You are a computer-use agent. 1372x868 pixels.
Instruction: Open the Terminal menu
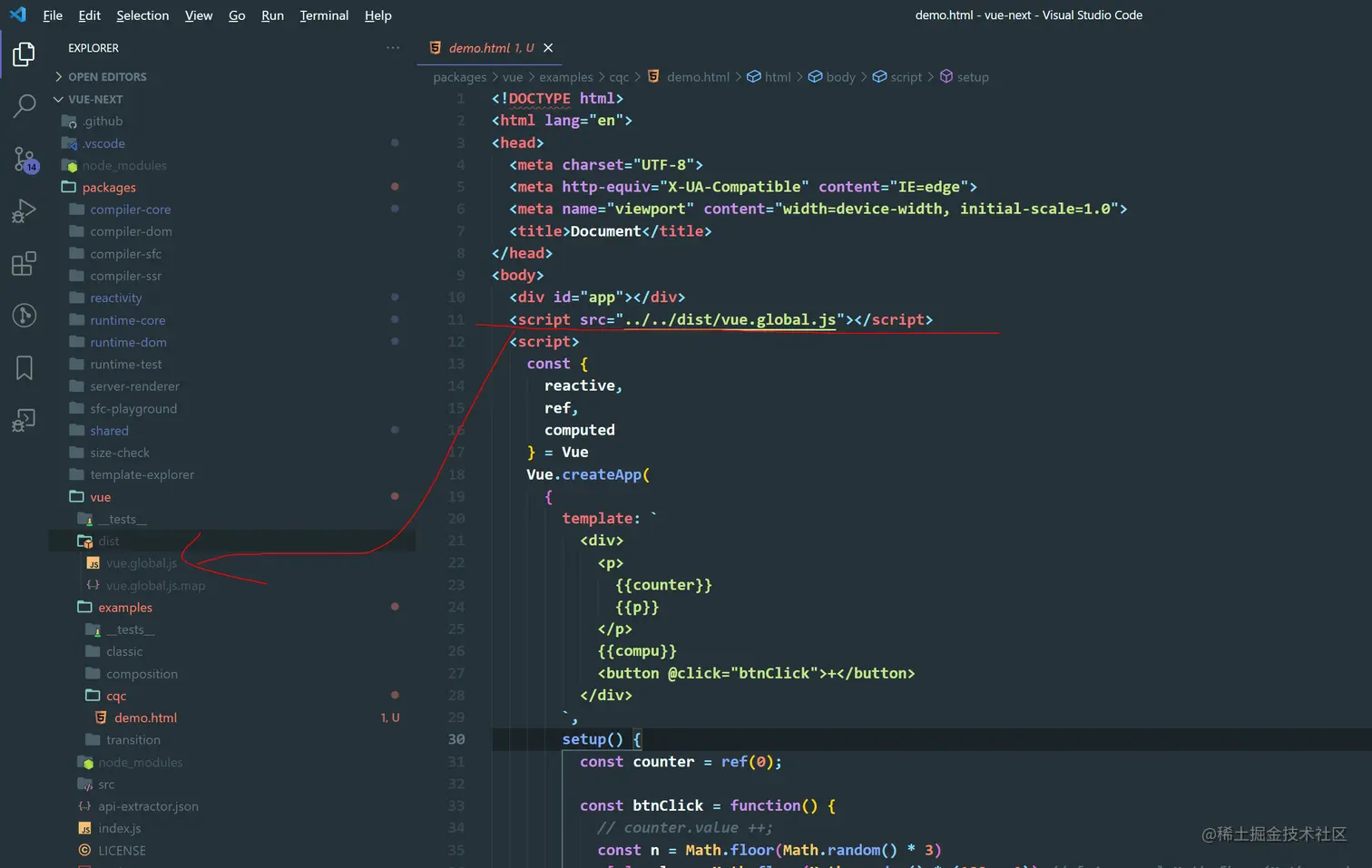[324, 15]
